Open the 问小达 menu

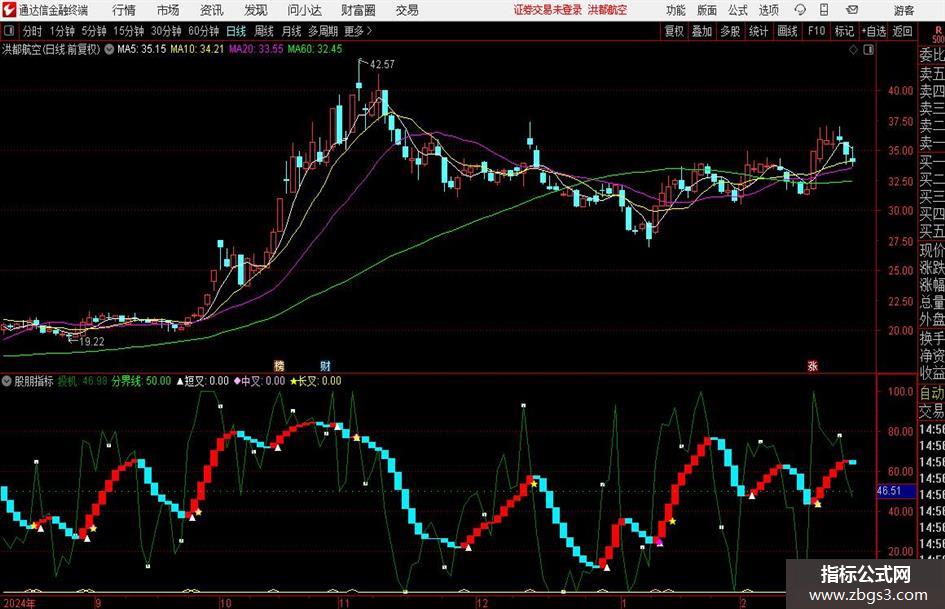point(304,10)
